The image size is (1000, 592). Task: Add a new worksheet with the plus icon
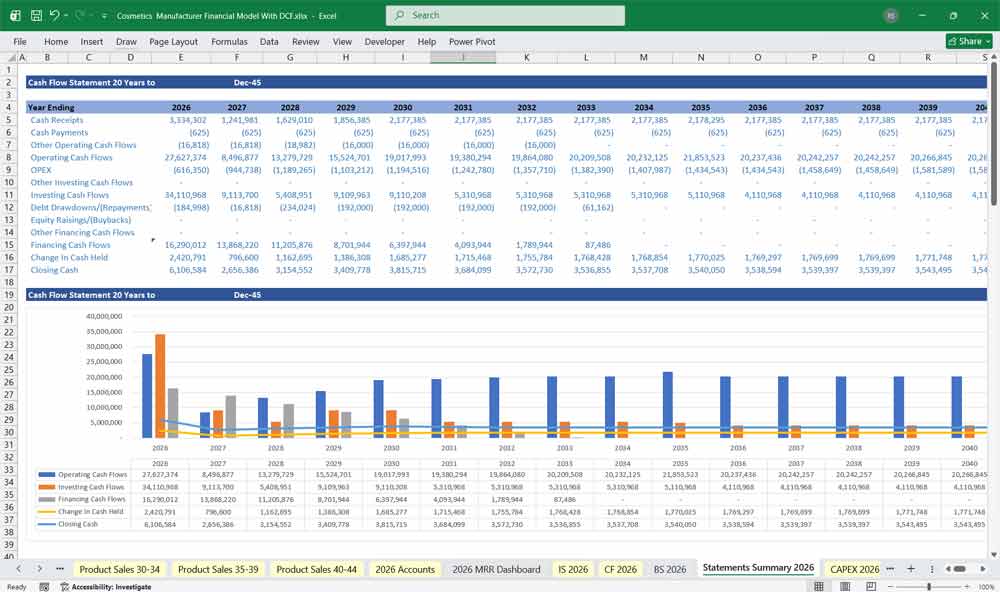(911, 568)
